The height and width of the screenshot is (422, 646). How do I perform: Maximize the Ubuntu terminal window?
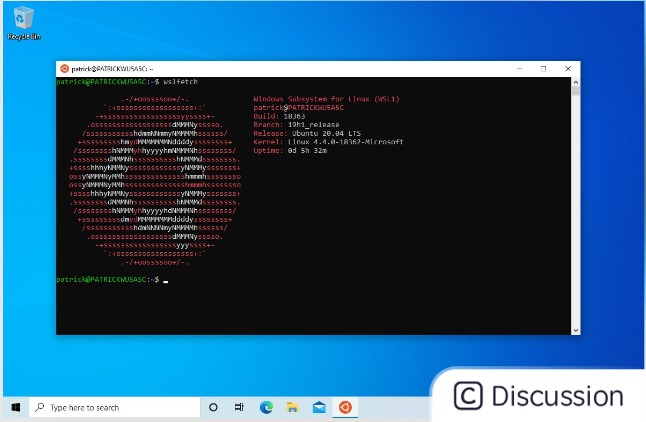pos(543,69)
